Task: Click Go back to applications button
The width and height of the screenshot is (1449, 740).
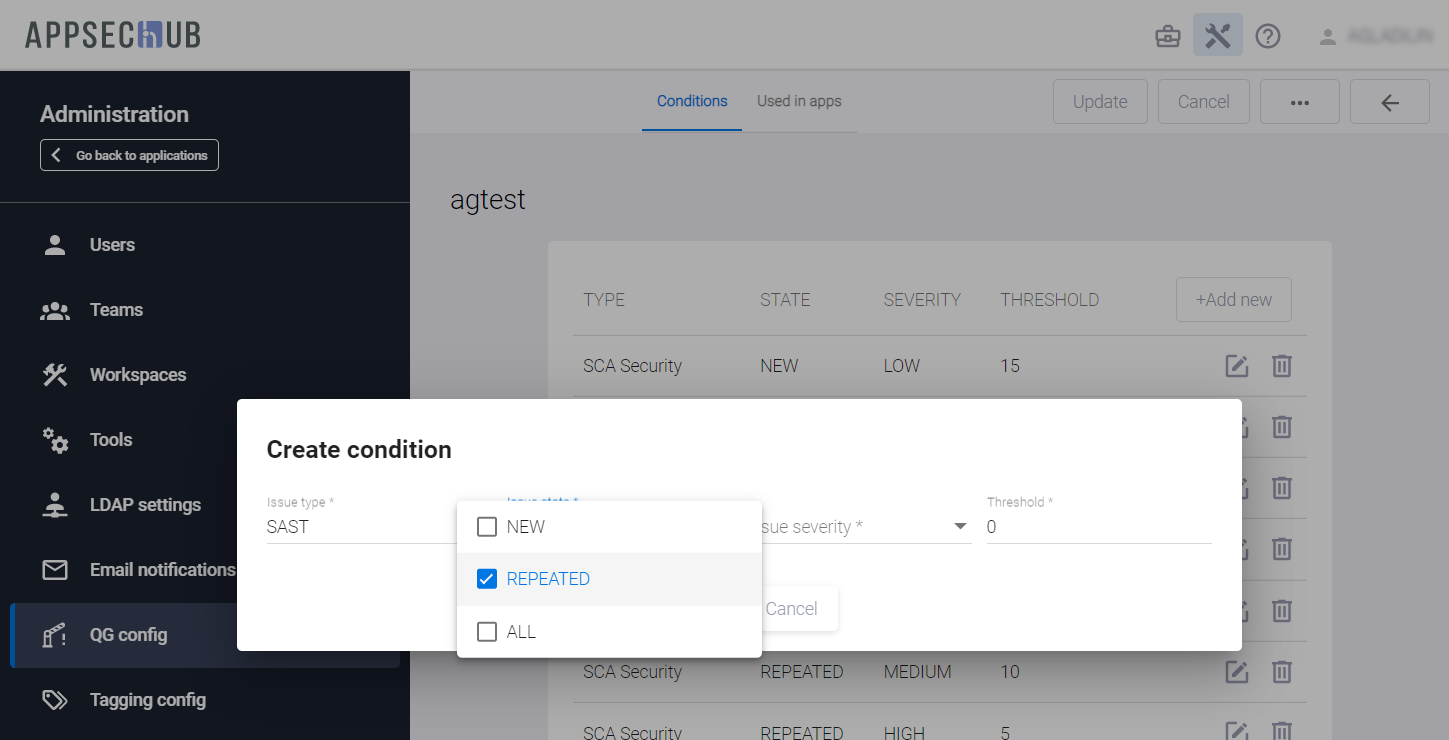Action: (x=130, y=155)
